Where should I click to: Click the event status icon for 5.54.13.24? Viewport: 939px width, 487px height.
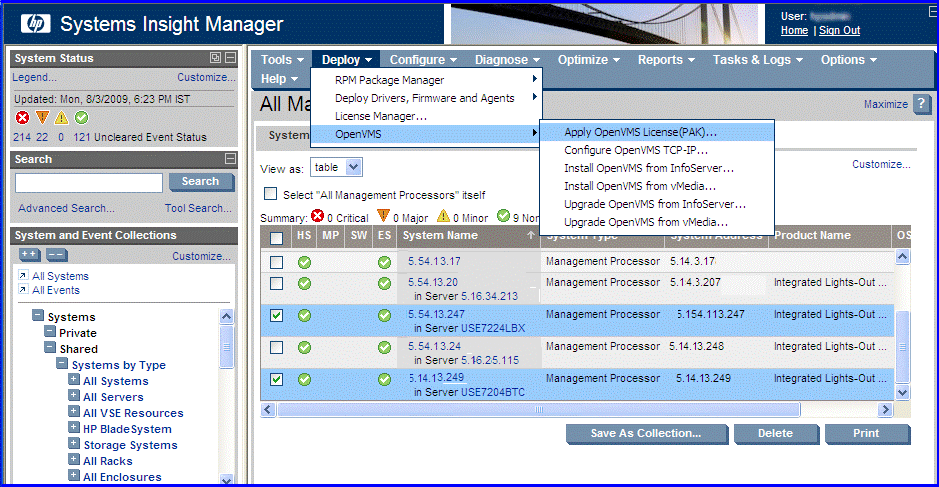coord(384,347)
